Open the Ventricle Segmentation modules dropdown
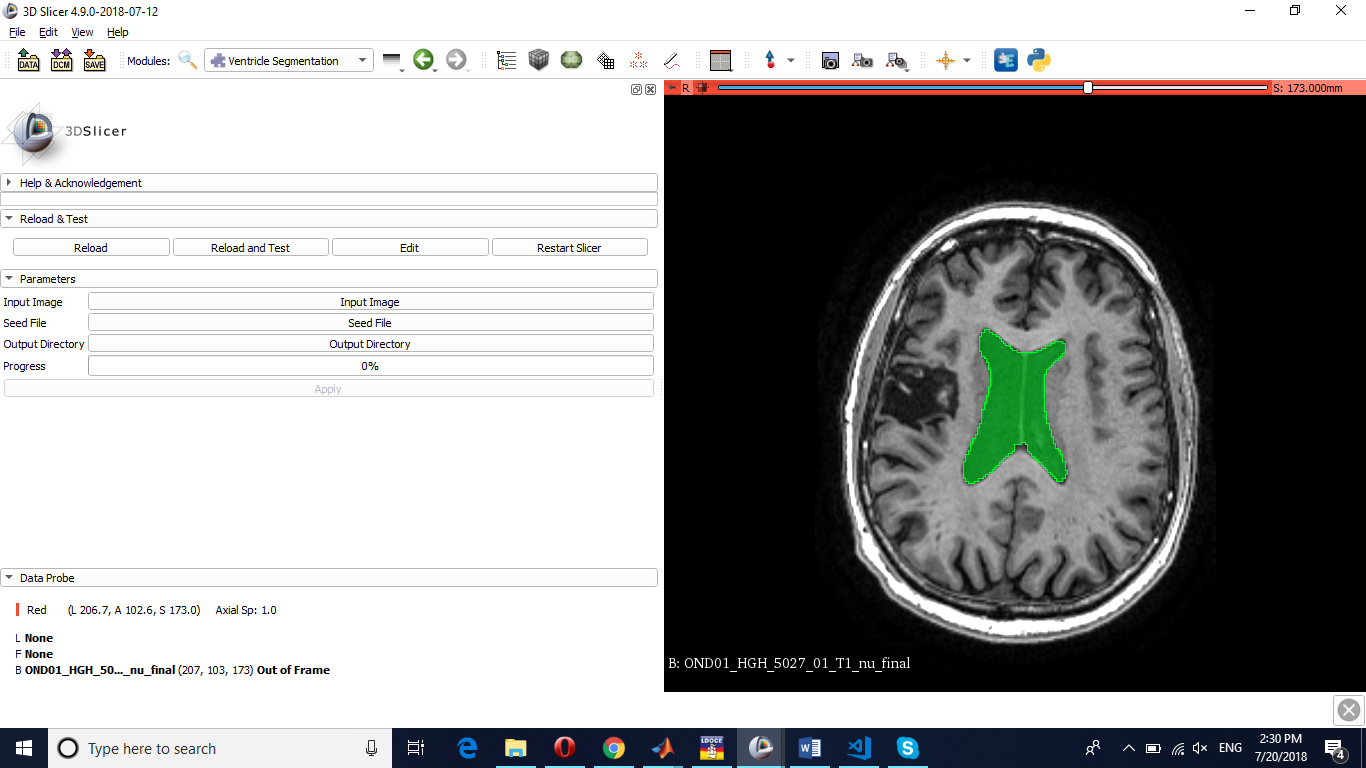Image resolution: width=1366 pixels, height=768 pixels. 289,61
